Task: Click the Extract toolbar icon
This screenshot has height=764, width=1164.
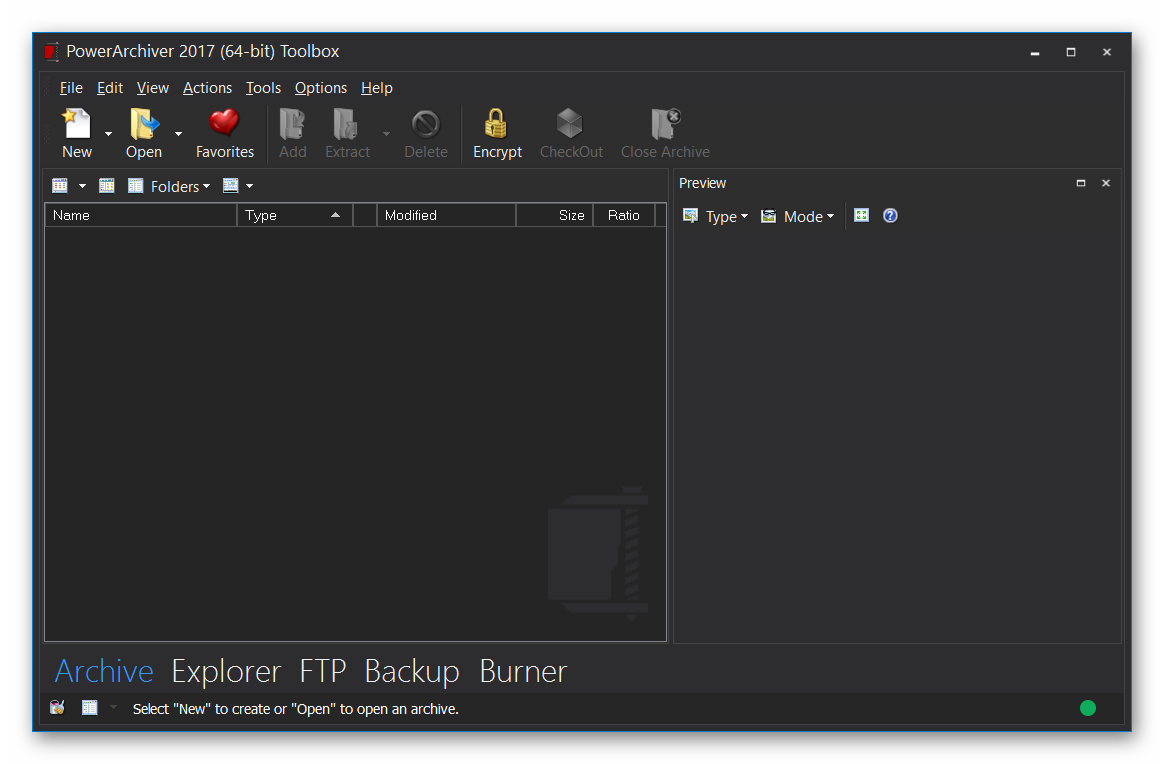Action: [345, 124]
